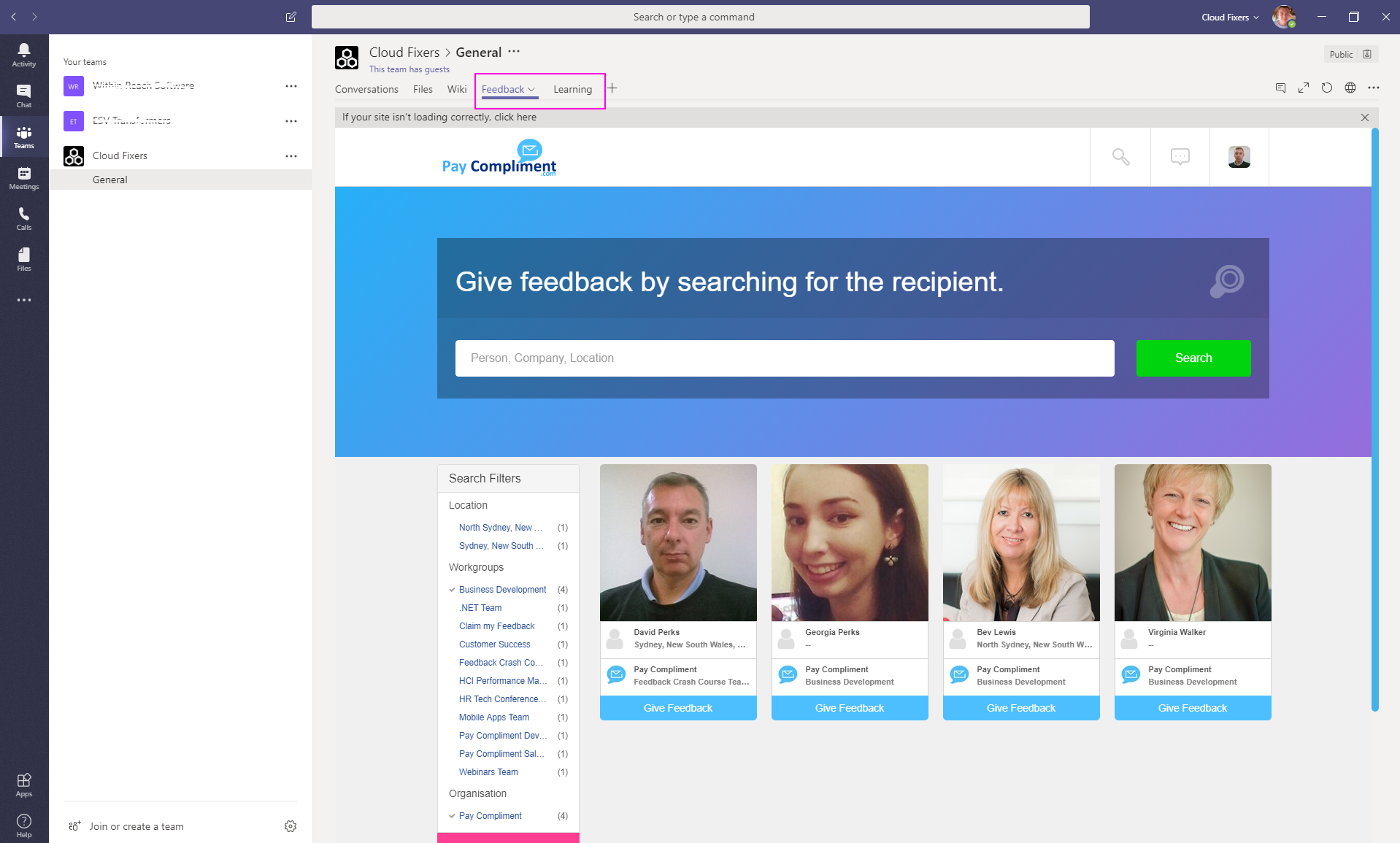Give Feedback to Georgia Perks
Image resolution: width=1400 pixels, height=843 pixels.
[x=850, y=708]
